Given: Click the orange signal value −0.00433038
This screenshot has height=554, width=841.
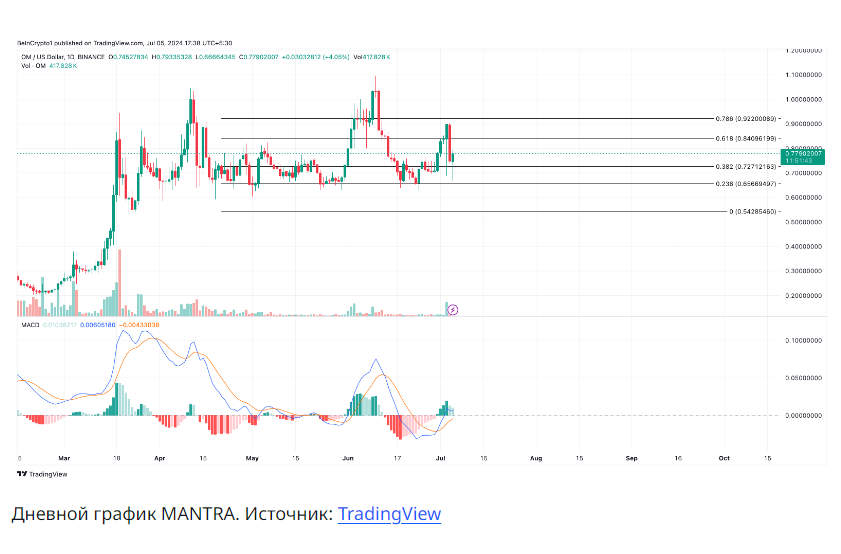Looking at the screenshot, I should pos(138,324).
